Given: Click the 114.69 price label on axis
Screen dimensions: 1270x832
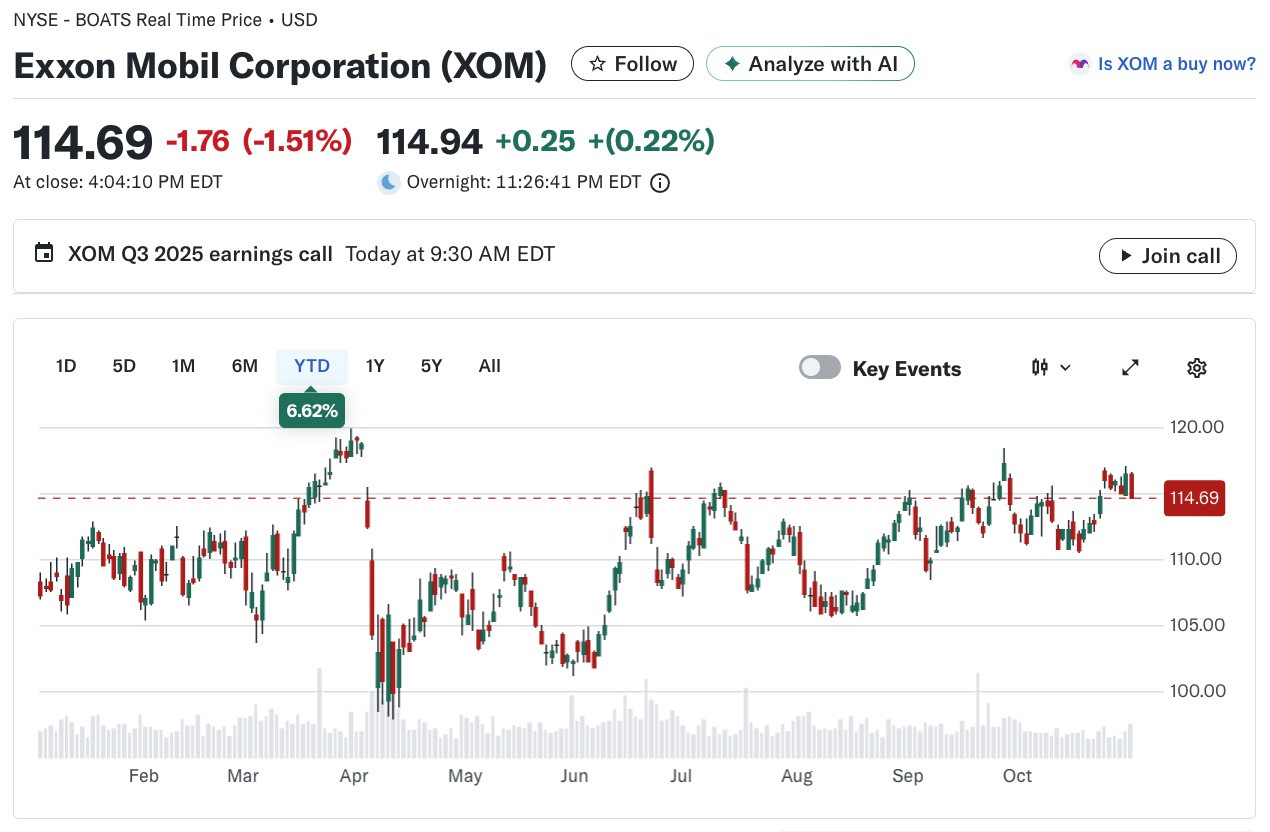Looking at the screenshot, I should [1195, 498].
